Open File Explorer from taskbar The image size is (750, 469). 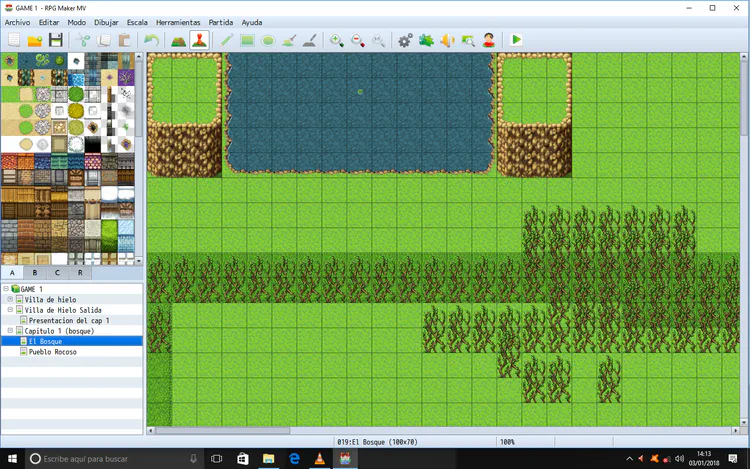tap(268, 459)
